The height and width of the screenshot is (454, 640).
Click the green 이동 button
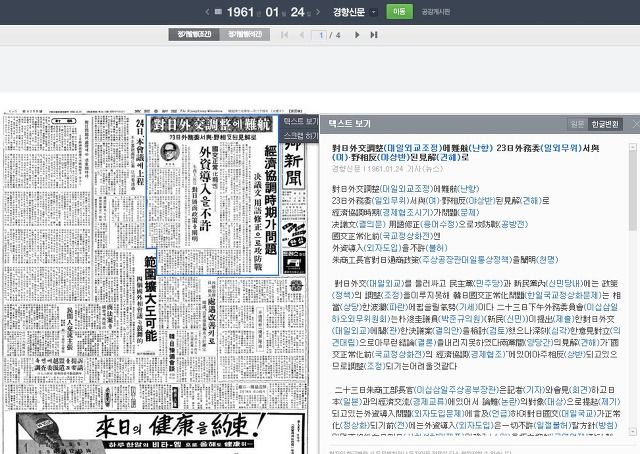pyautogui.click(x=399, y=11)
